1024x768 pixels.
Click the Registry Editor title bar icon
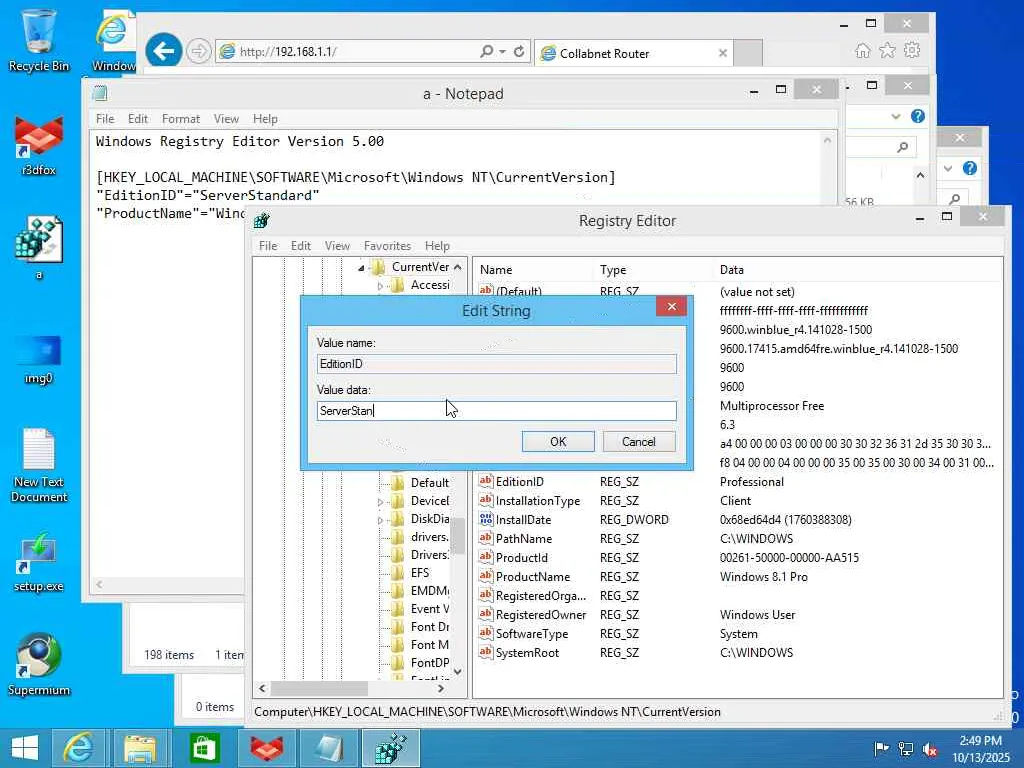tap(262, 221)
